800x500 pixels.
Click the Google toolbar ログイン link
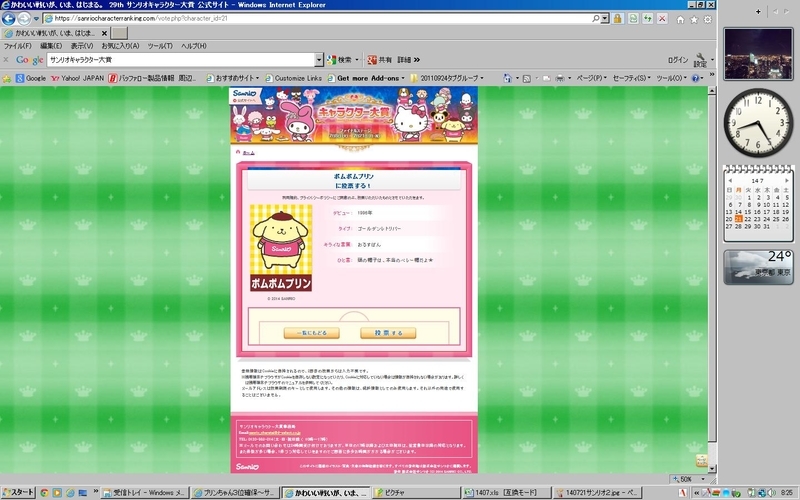click(x=678, y=60)
